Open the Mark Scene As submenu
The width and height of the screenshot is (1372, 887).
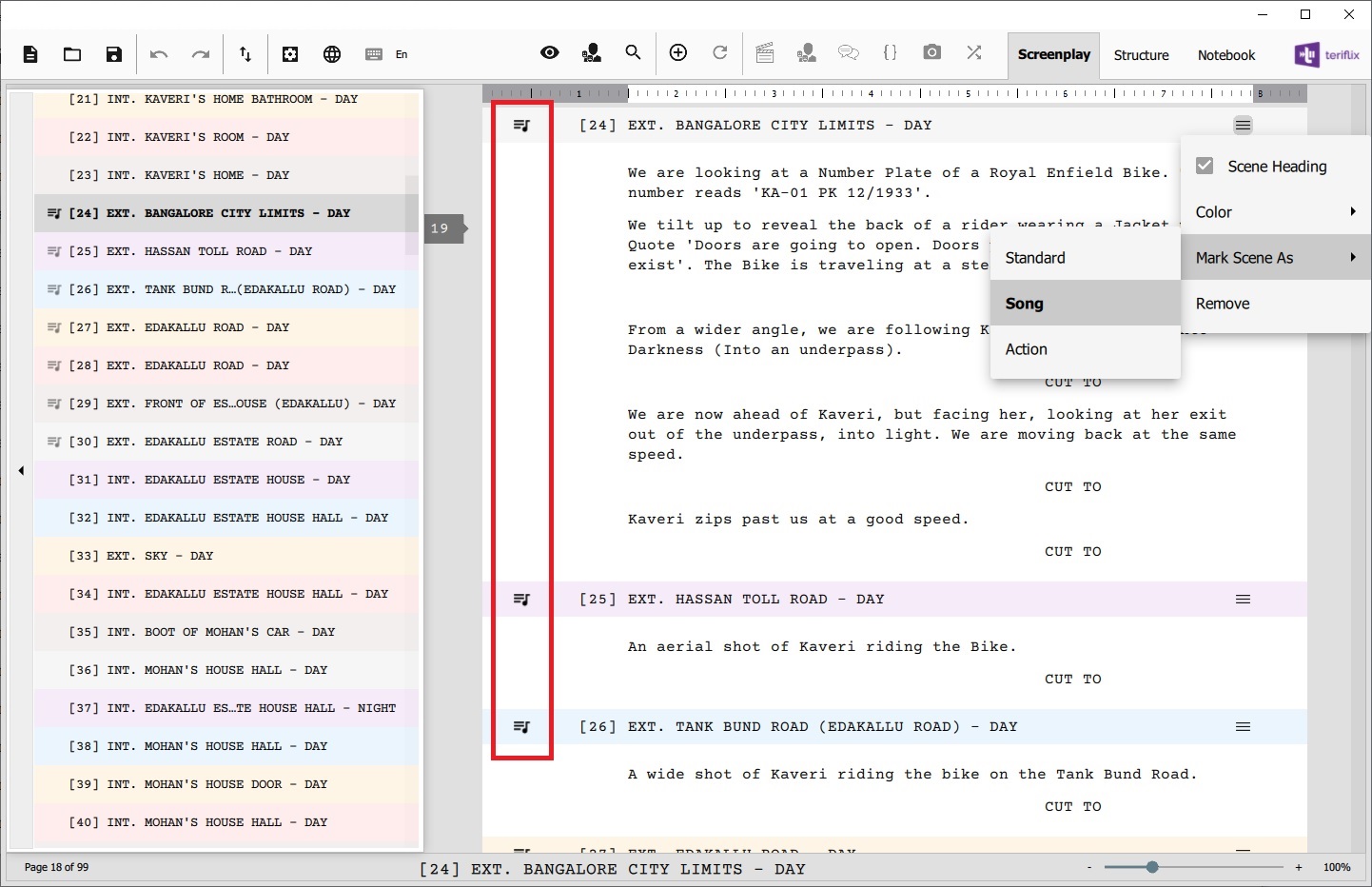pyautogui.click(x=1276, y=258)
